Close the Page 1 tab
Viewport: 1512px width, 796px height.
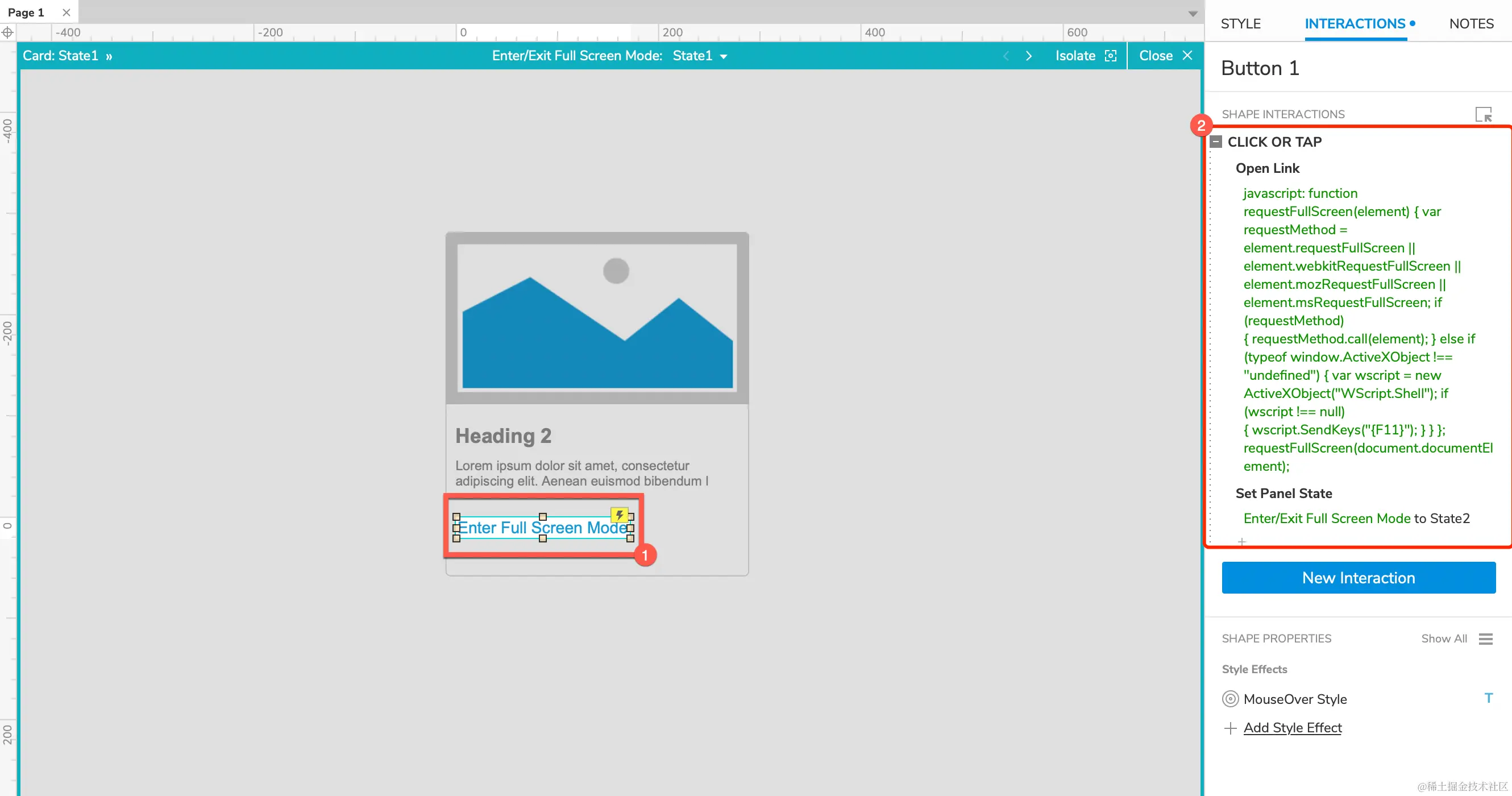tap(67, 13)
